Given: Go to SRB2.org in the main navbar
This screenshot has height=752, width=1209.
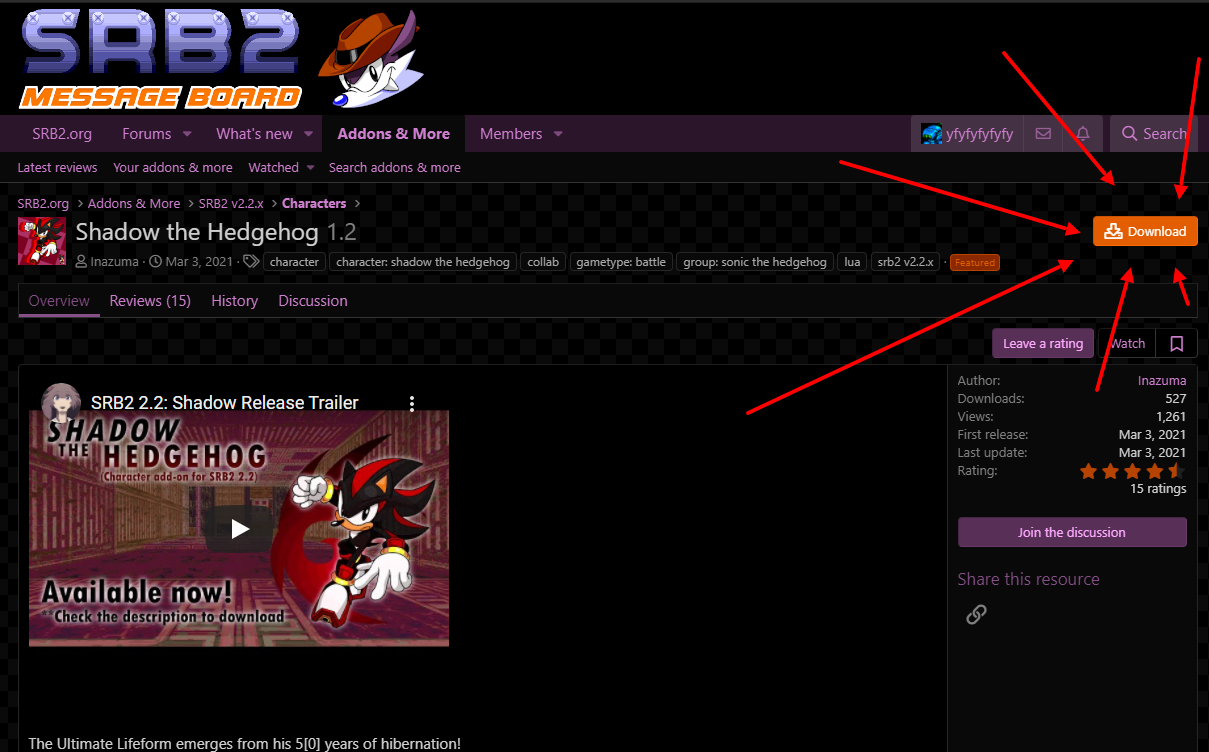Looking at the screenshot, I should click(62, 134).
